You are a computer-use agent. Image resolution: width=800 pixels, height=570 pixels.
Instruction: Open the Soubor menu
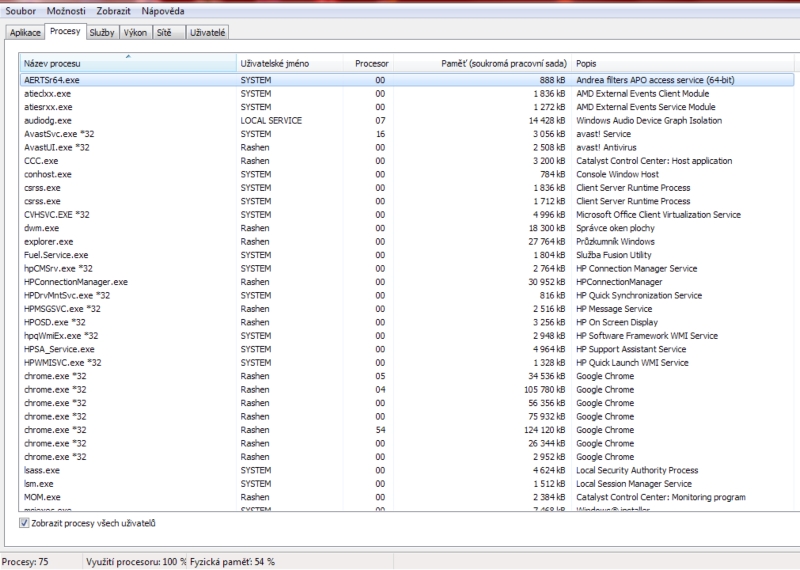[22, 11]
